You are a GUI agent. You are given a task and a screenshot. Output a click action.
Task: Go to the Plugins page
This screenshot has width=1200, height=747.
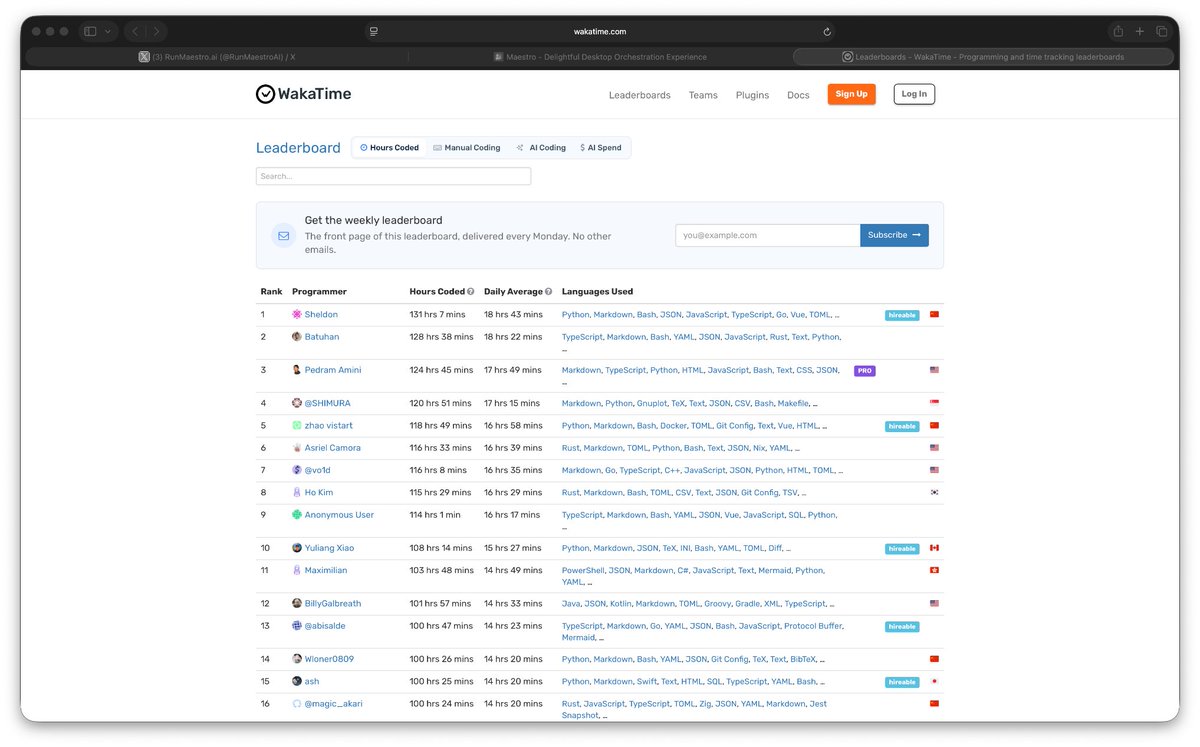pyautogui.click(x=752, y=95)
